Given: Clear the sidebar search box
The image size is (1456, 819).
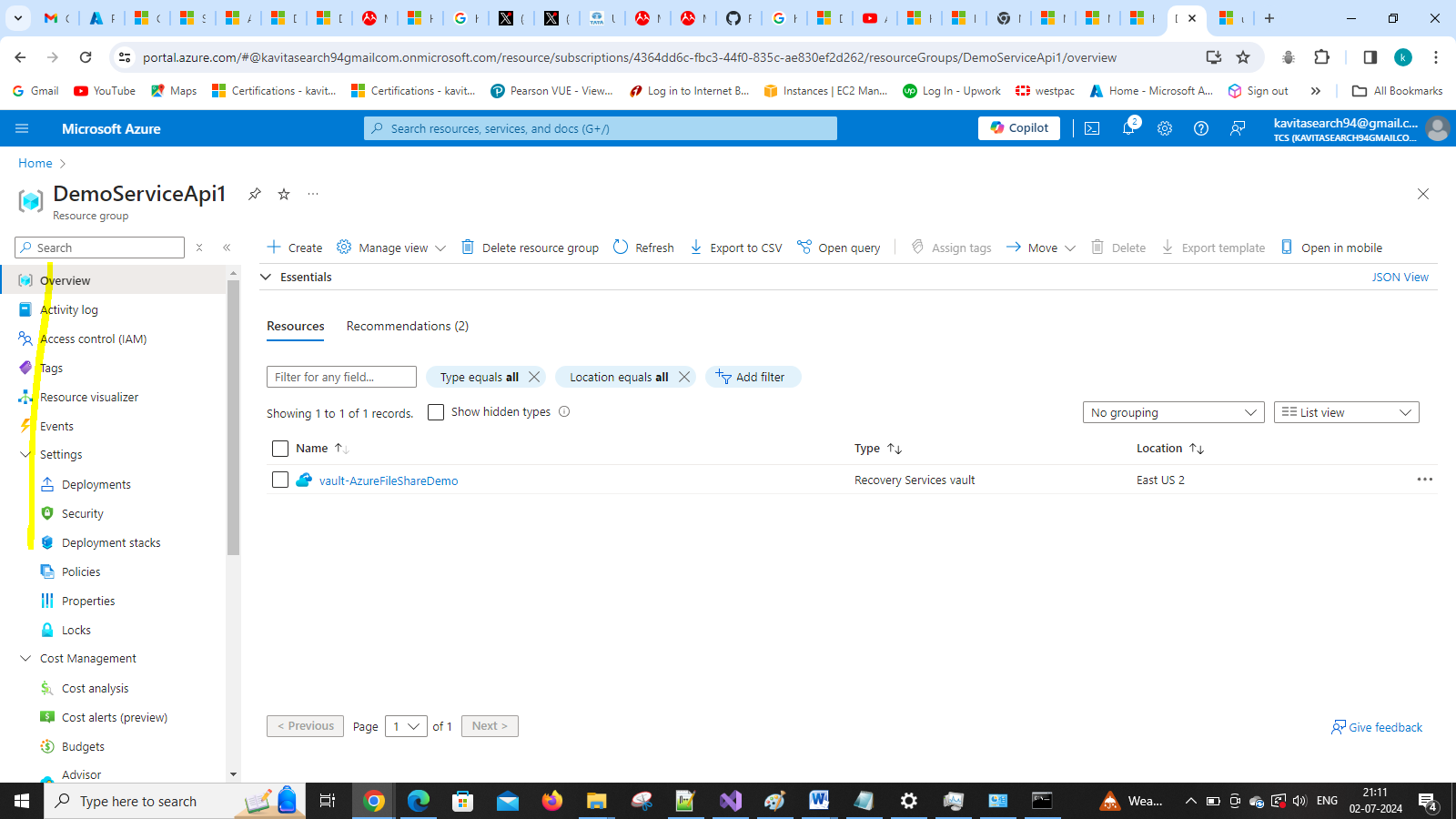Looking at the screenshot, I should tap(199, 248).
